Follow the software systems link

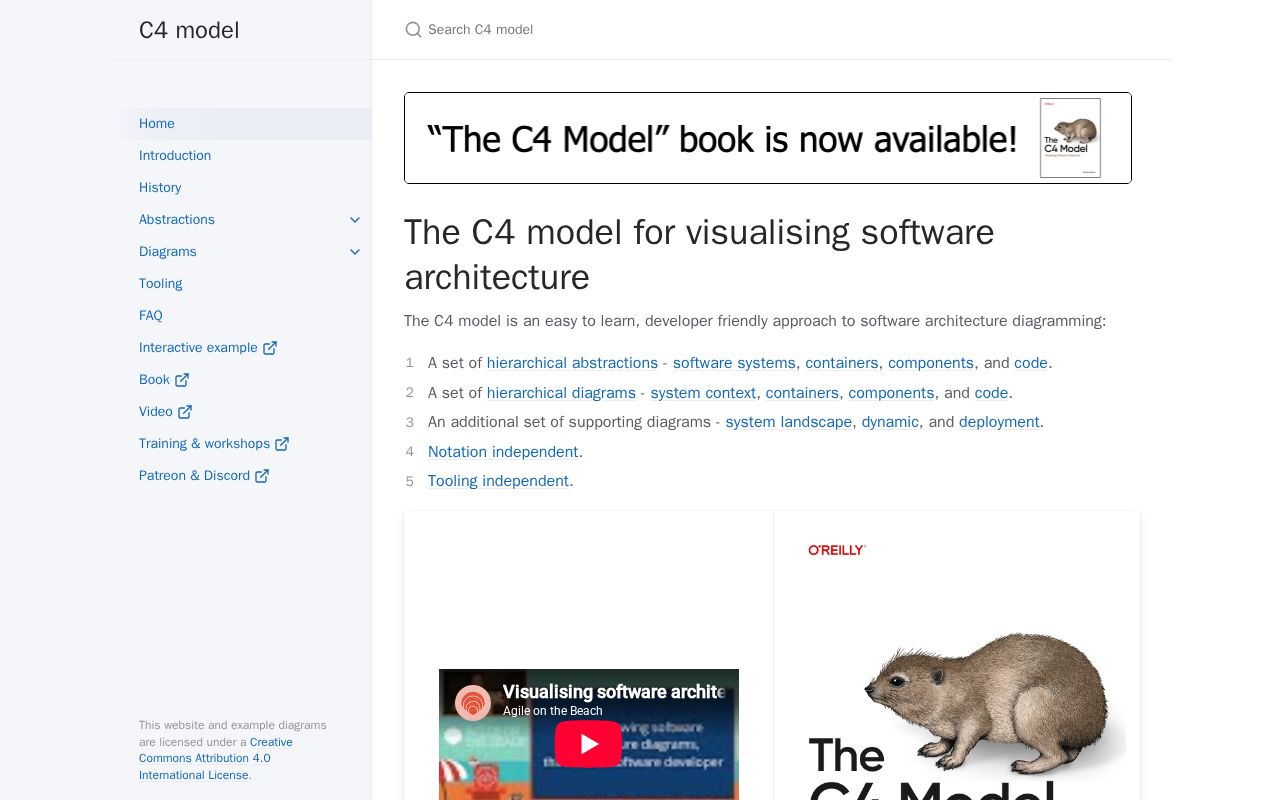point(734,363)
